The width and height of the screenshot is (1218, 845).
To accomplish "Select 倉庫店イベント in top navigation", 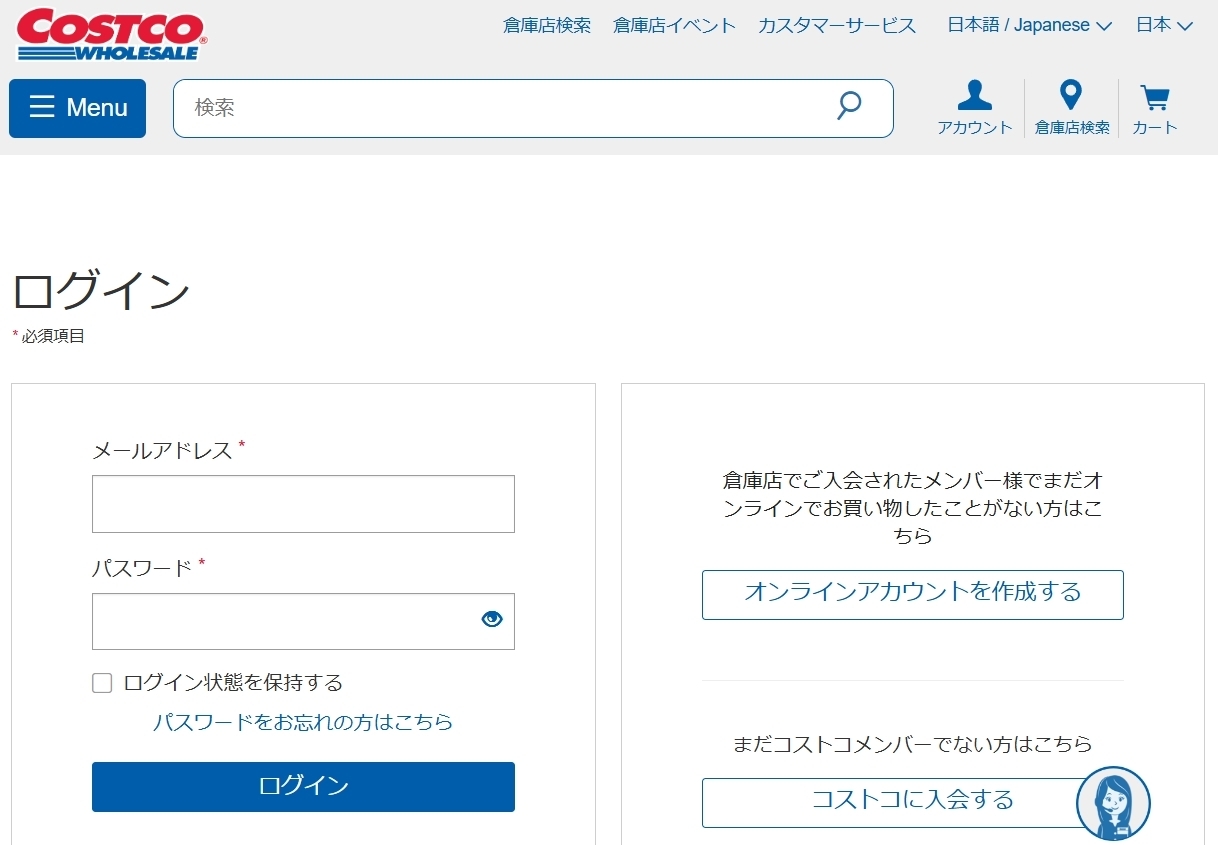I will pyautogui.click(x=674, y=25).
